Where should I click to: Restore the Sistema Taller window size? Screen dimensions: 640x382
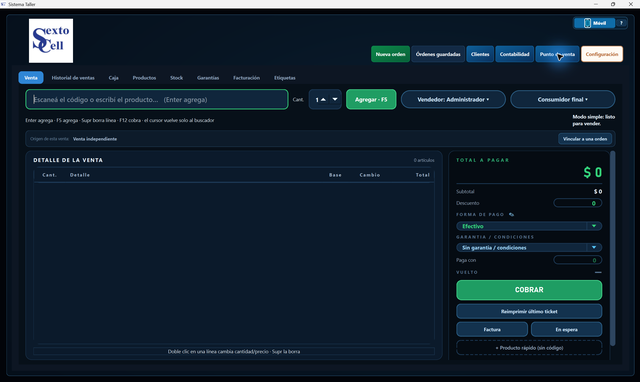point(613,4)
